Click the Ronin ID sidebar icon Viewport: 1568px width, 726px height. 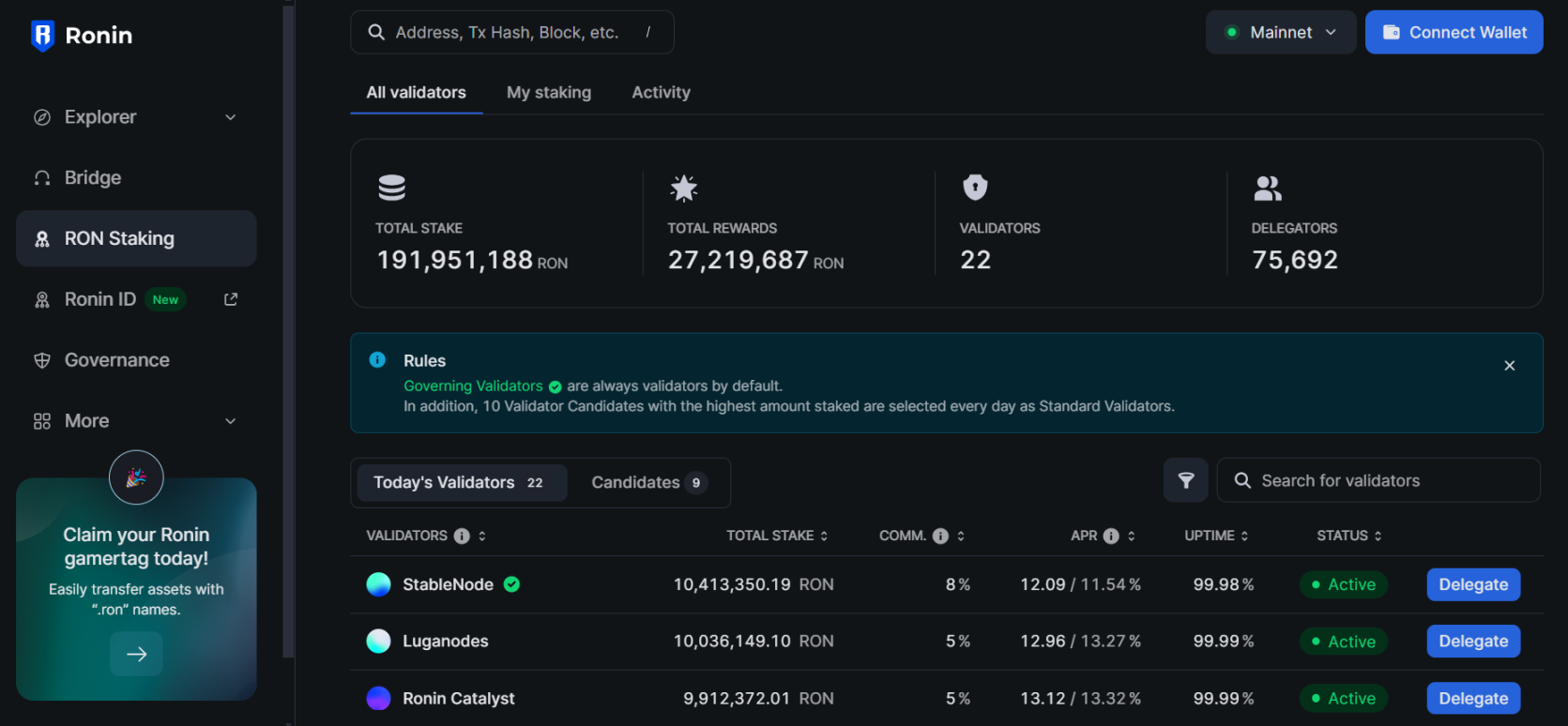(42, 299)
